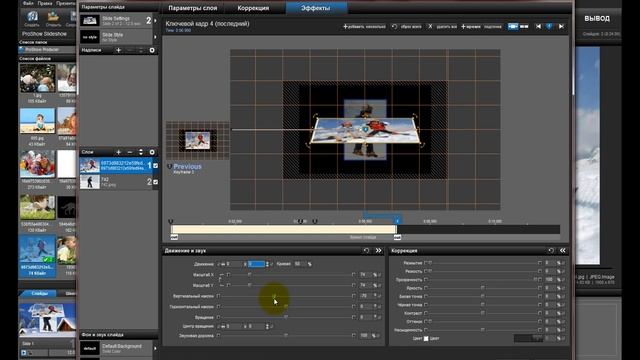The width and height of the screenshot is (640, 360).
Task: Jump to previous keyframe arrow icon
Action: (538, 26)
